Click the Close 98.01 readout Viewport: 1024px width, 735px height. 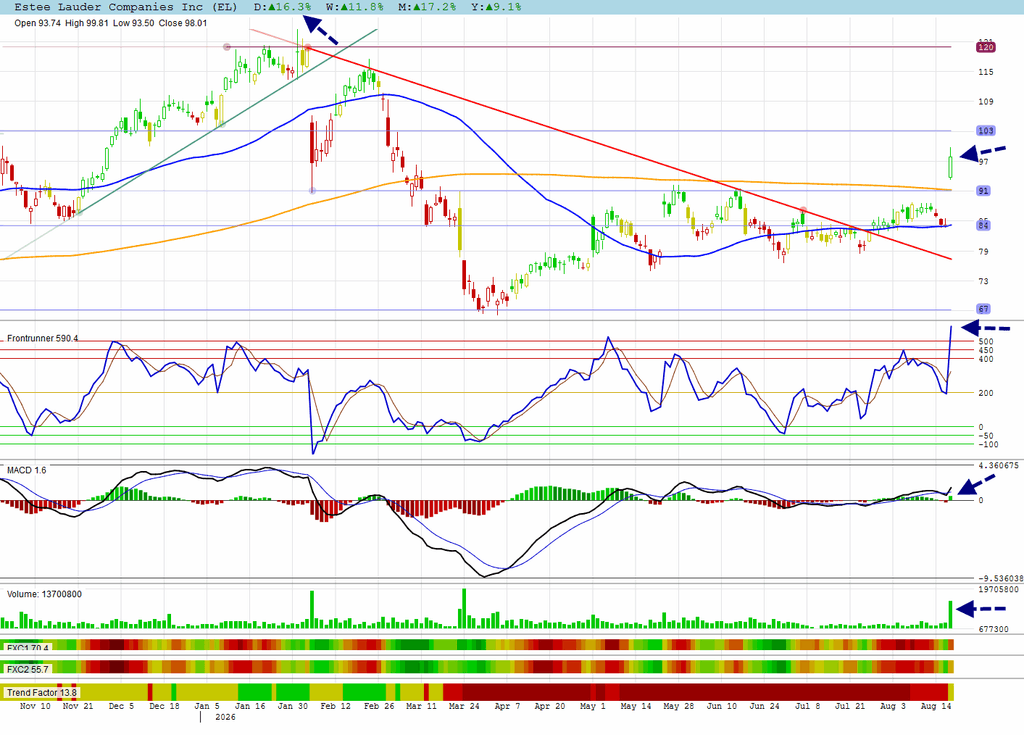183,23
